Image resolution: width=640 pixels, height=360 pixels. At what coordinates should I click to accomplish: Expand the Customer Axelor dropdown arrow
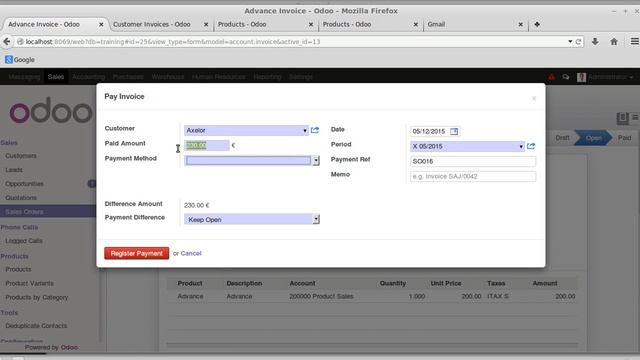305,131
